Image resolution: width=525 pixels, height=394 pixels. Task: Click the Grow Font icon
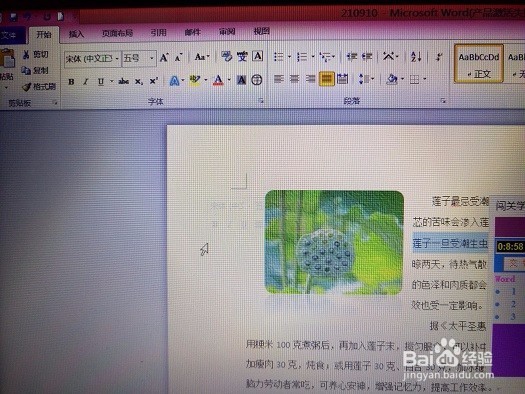pos(164,58)
